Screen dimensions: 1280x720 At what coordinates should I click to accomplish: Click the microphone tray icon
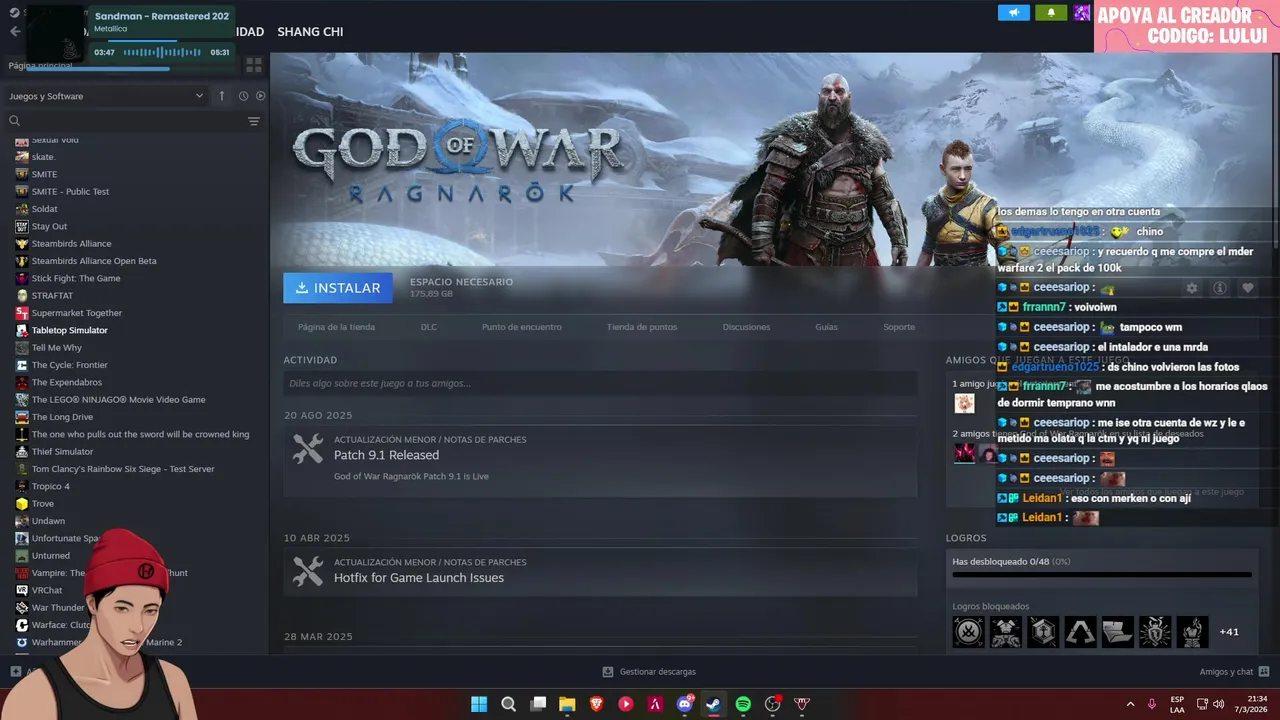(1152, 704)
